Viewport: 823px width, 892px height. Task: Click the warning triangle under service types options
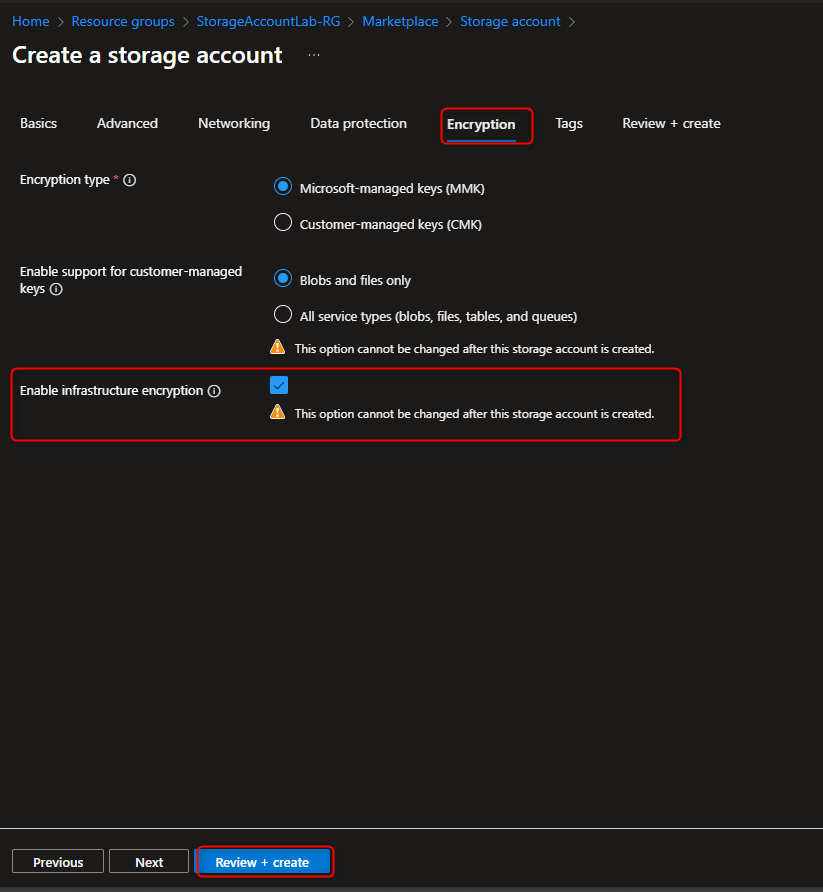277,347
